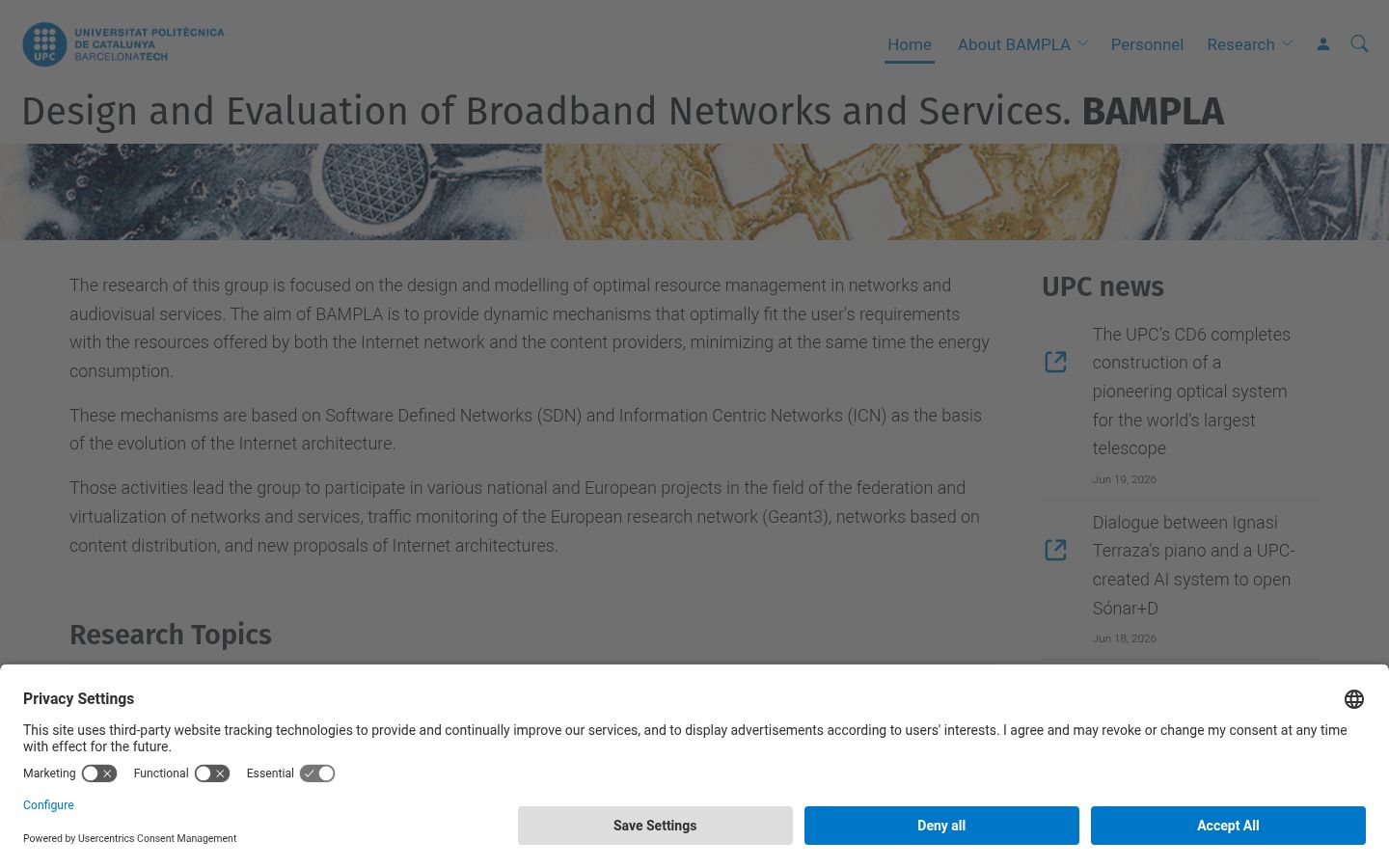Screen dimensions: 1389x868
Task: Click the Privacy Settings title
Action: point(78,699)
